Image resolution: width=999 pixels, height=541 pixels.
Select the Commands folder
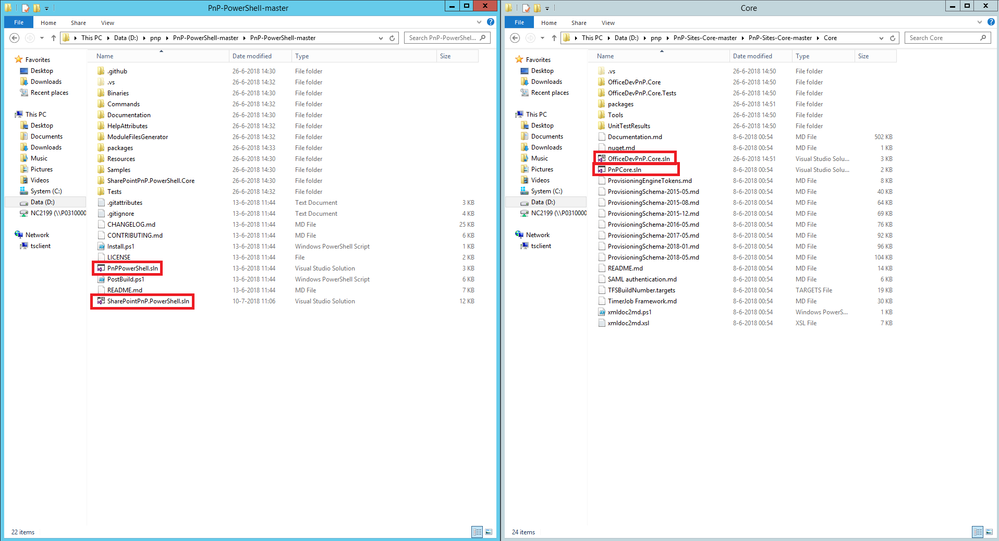click(x=123, y=104)
